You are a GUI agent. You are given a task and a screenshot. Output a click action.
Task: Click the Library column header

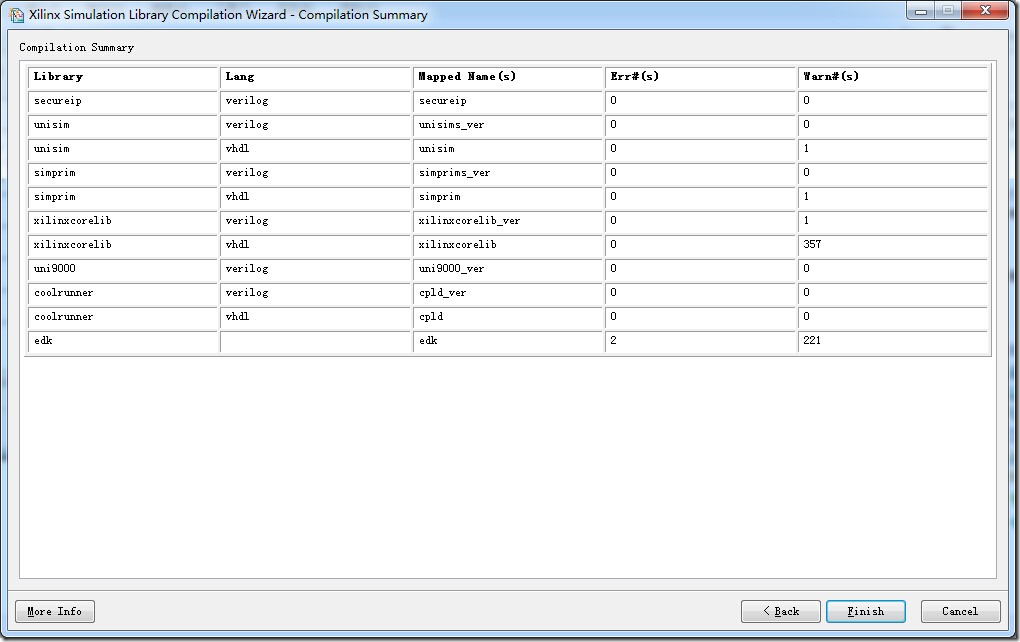[123, 77]
